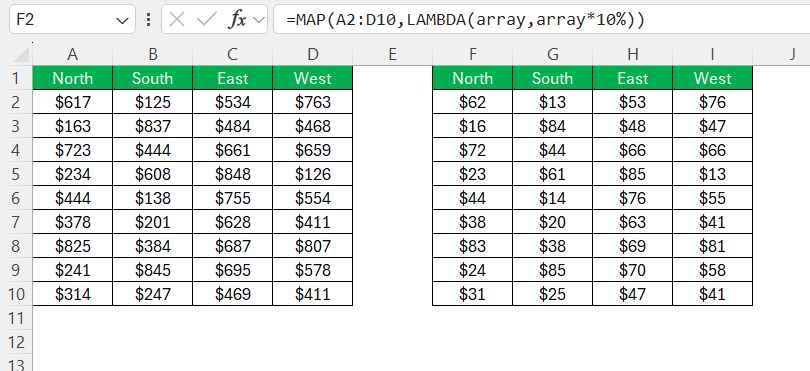Click West header cell in column D
Viewport: 810px width, 371px height.
tap(313, 78)
